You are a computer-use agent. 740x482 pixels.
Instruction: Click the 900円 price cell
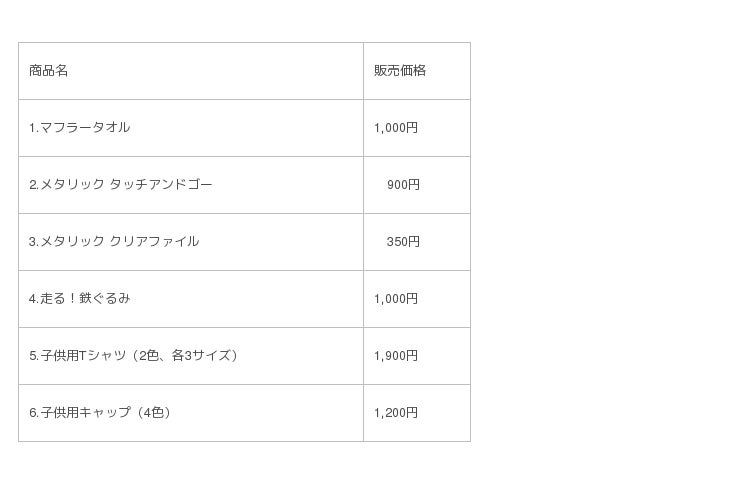point(403,185)
